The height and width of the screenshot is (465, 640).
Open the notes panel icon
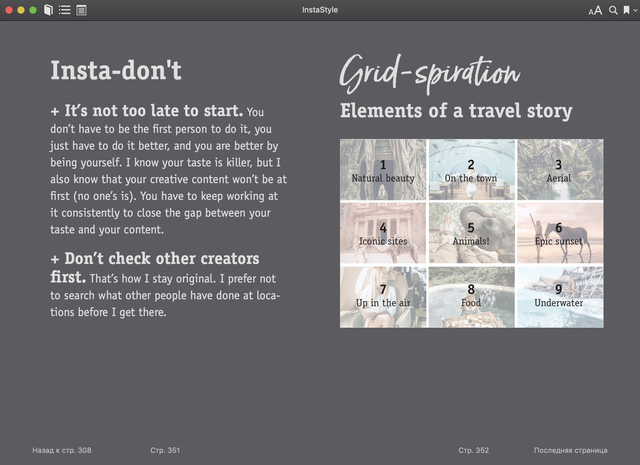tap(81, 10)
